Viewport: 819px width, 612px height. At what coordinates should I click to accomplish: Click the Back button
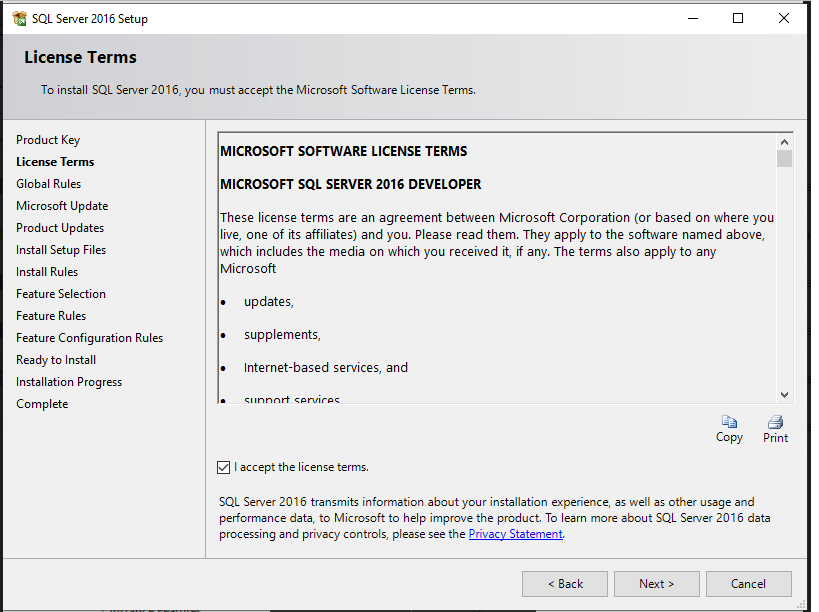(564, 583)
